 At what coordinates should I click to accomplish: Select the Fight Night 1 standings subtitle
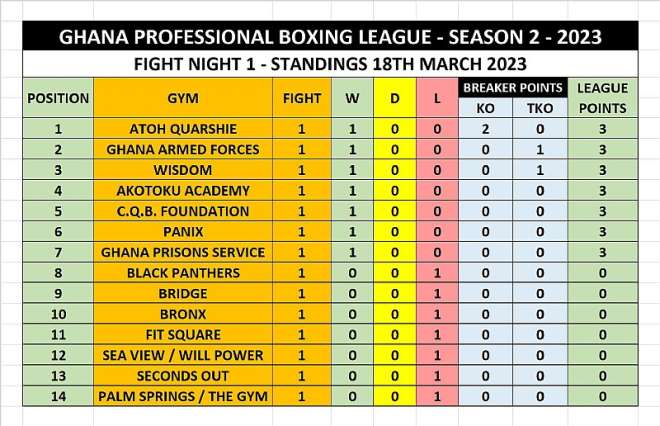(330, 64)
